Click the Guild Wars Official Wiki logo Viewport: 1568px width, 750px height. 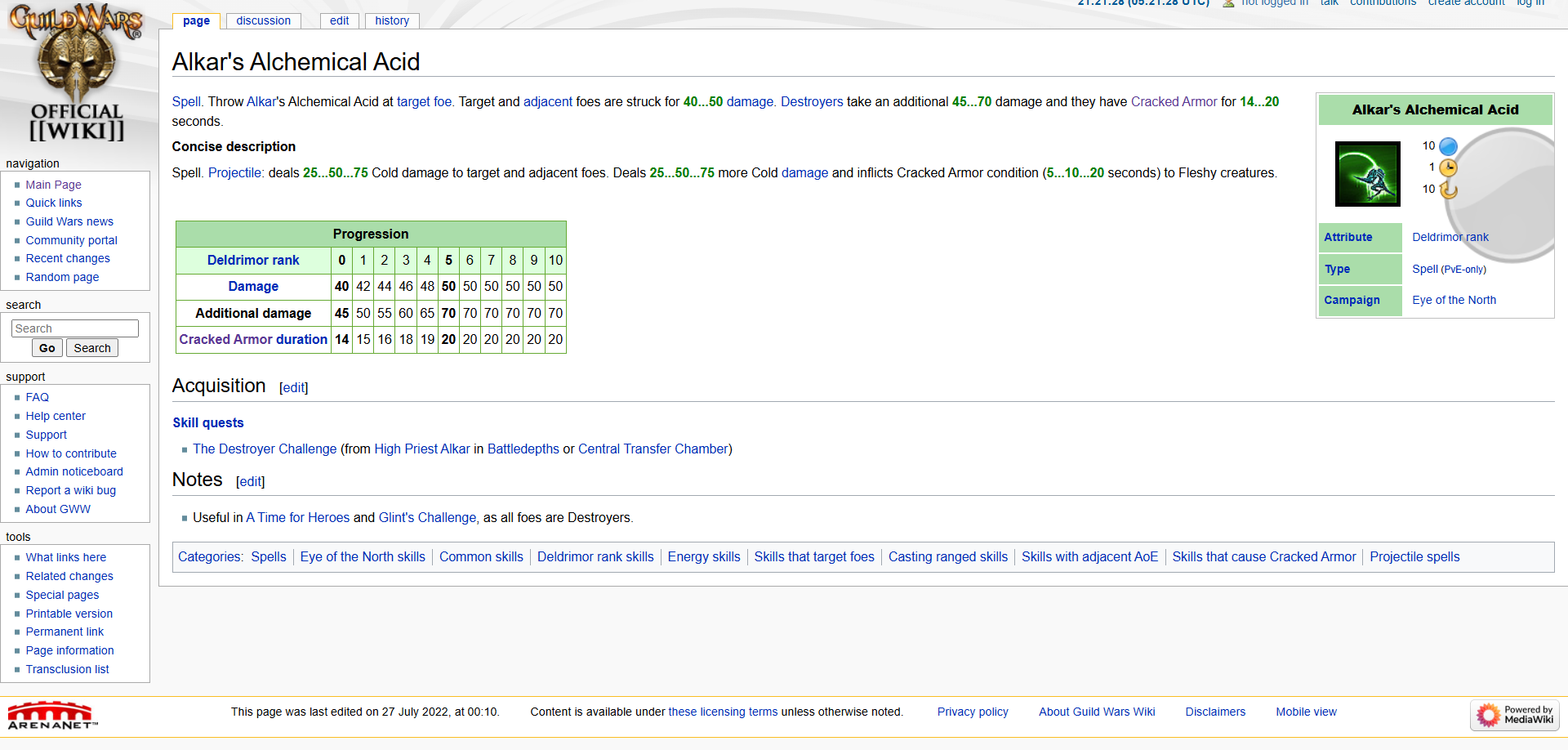point(76,74)
